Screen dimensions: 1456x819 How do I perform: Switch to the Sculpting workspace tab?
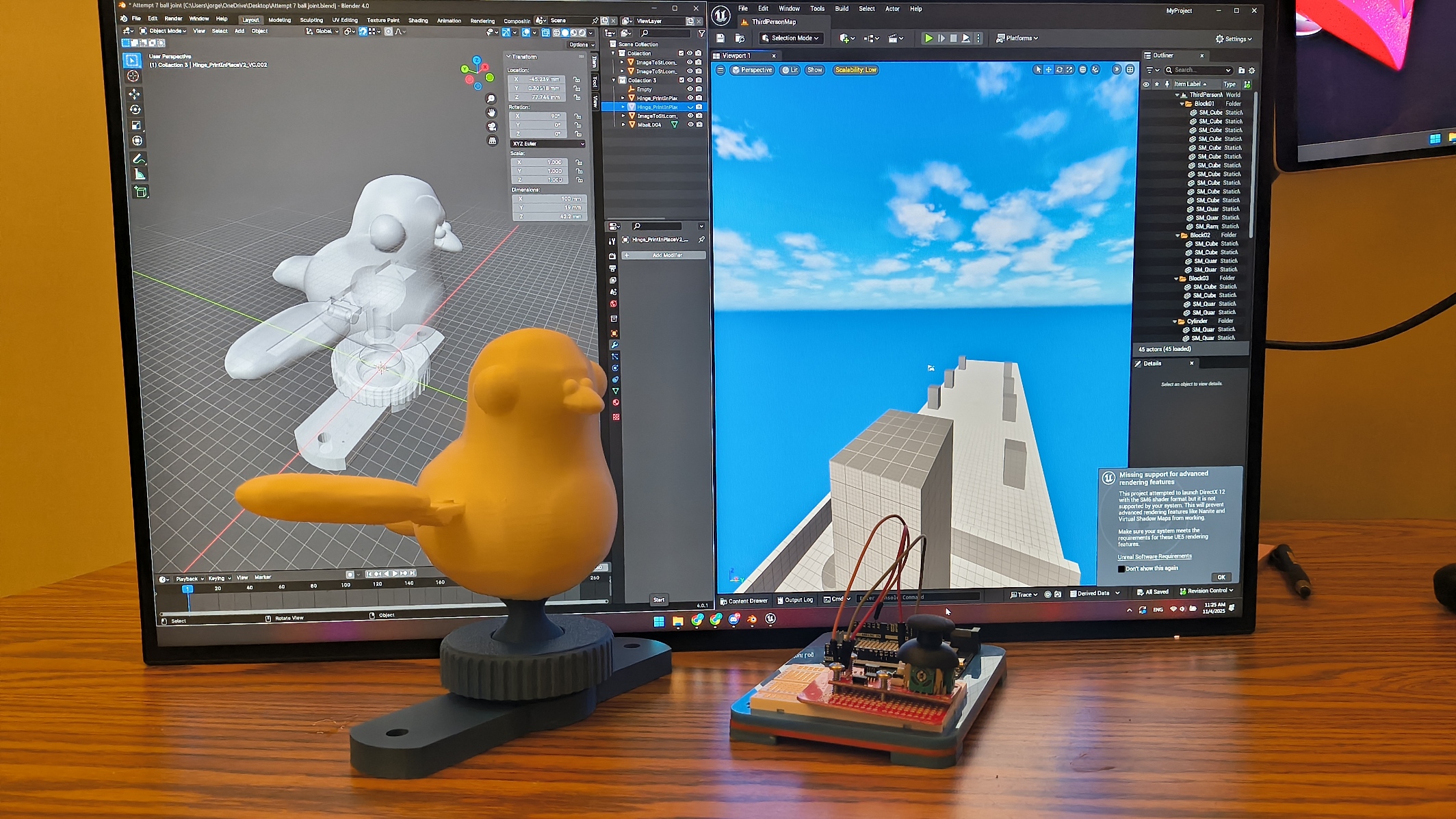pyautogui.click(x=311, y=20)
